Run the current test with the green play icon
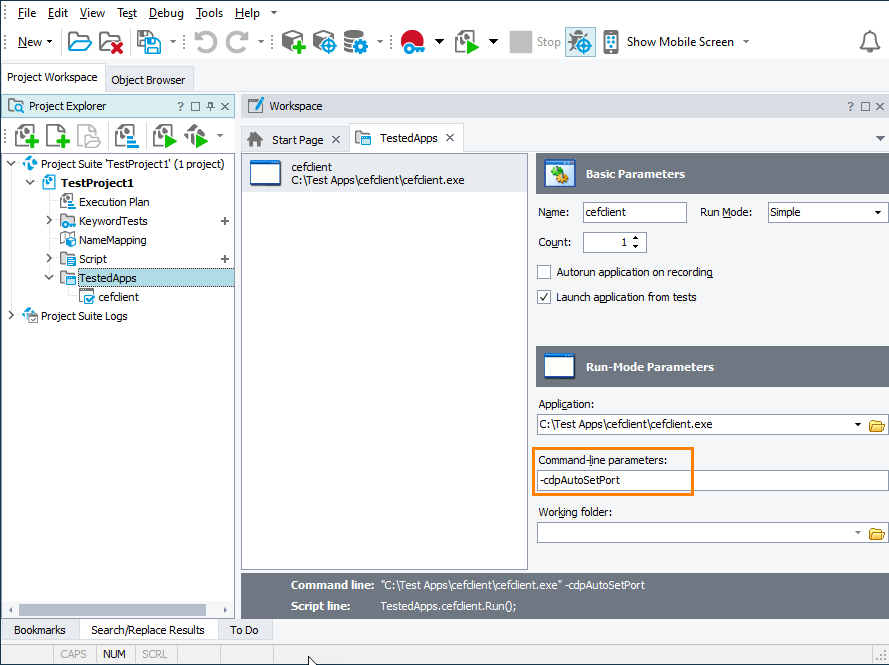 468,41
